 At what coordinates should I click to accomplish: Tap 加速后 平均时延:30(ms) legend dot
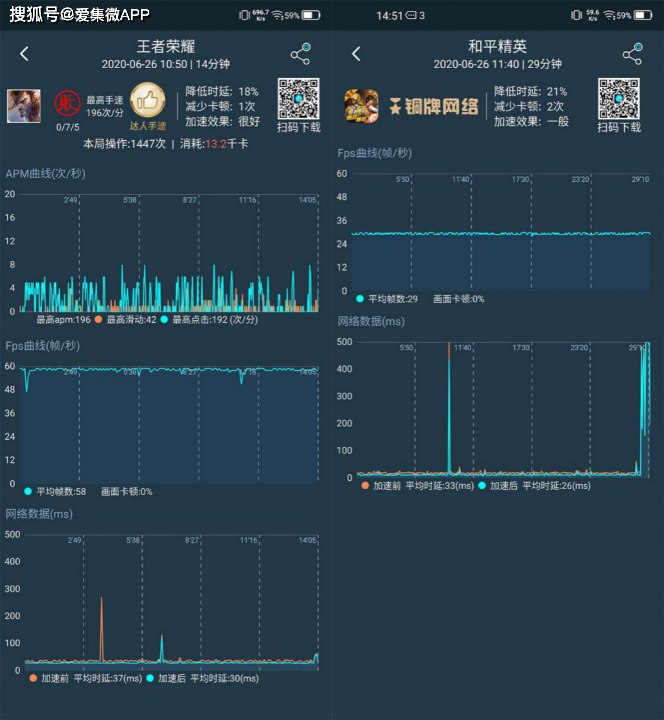coord(150,678)
